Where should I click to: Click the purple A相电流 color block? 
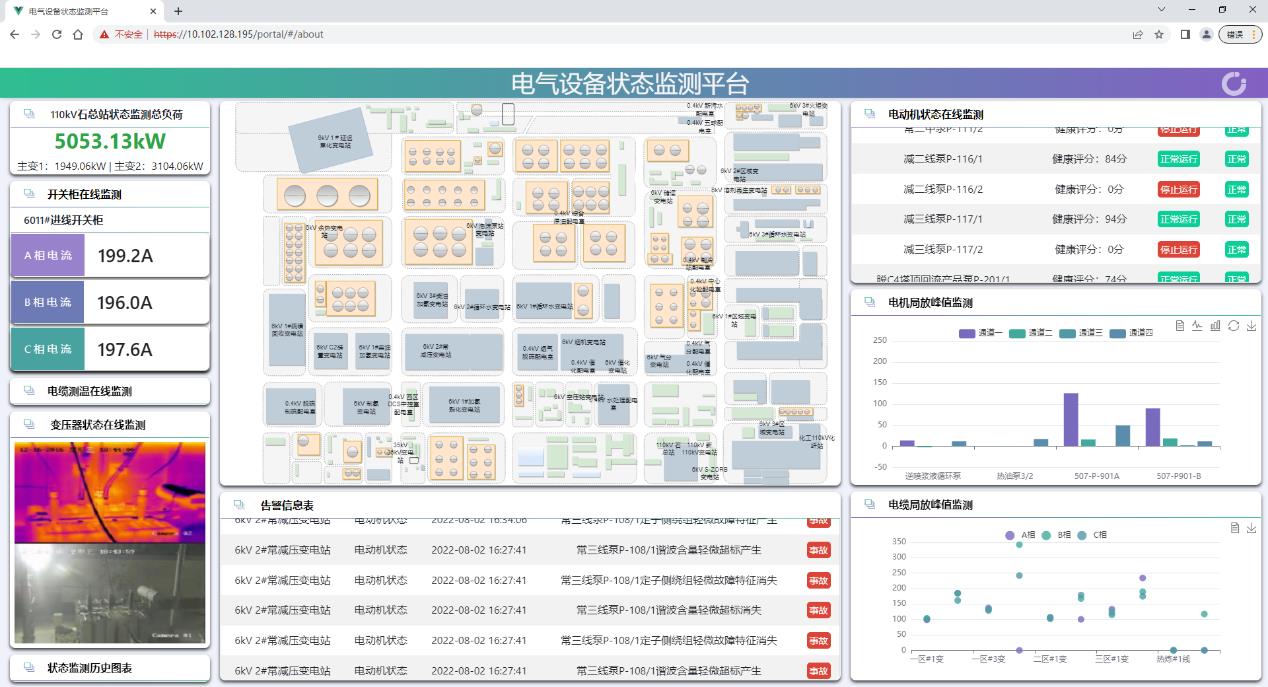(x=47, y=256)
